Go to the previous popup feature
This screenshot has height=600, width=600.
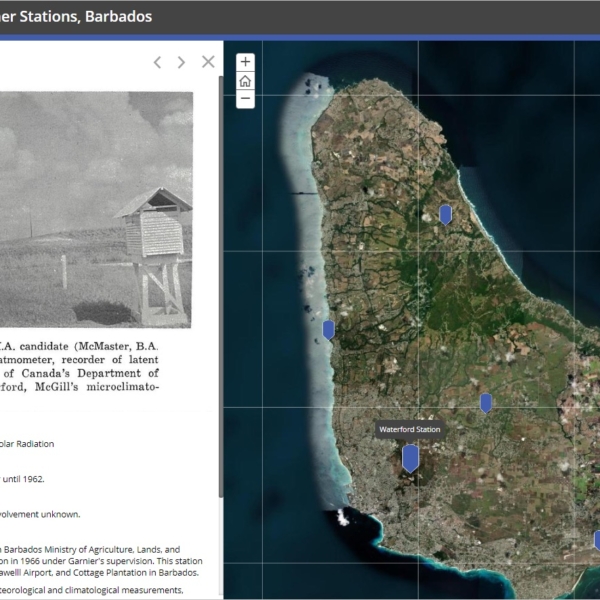157,62
